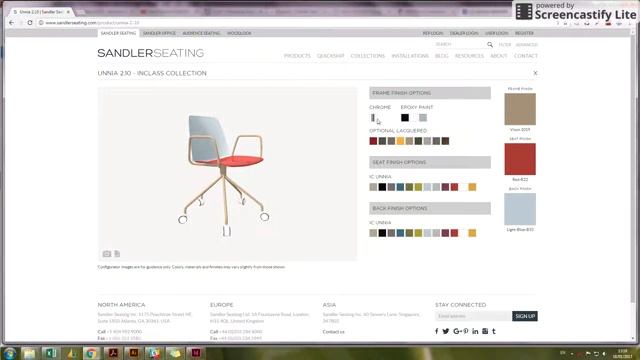Viewport: 640px width, 360px height.
Task: Switch to the Woodlook top tab
Action: coord(239,33)
